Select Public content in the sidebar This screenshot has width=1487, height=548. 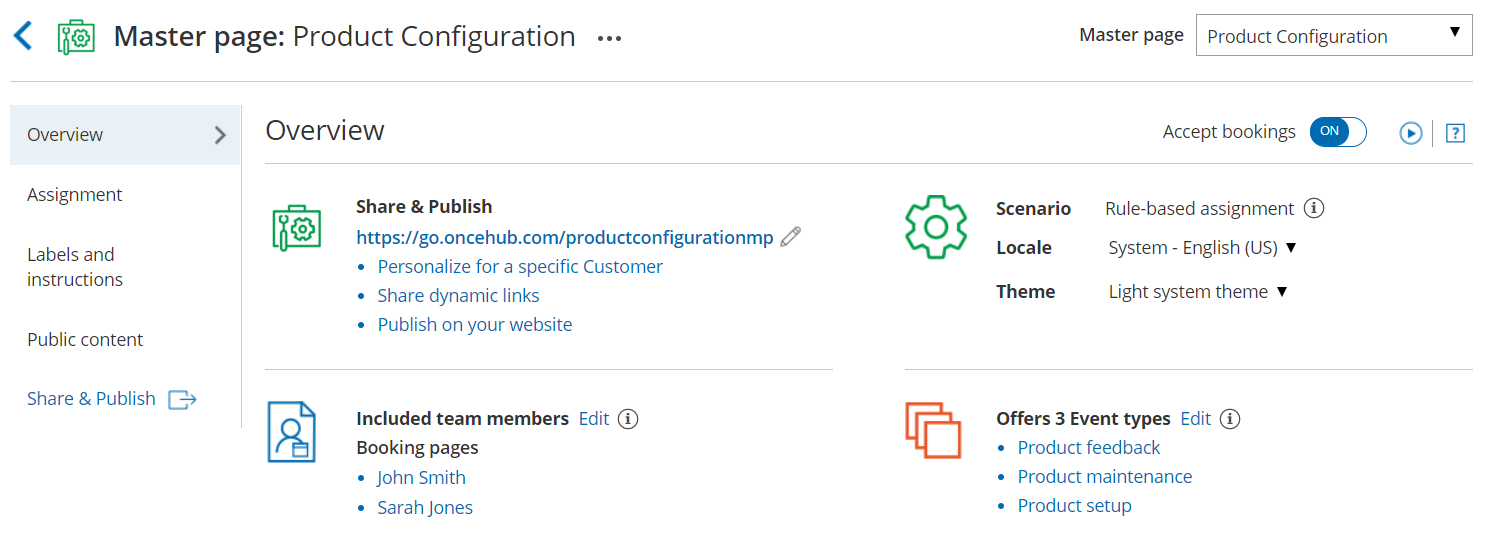pyautogui.click(x=85, y=340)
